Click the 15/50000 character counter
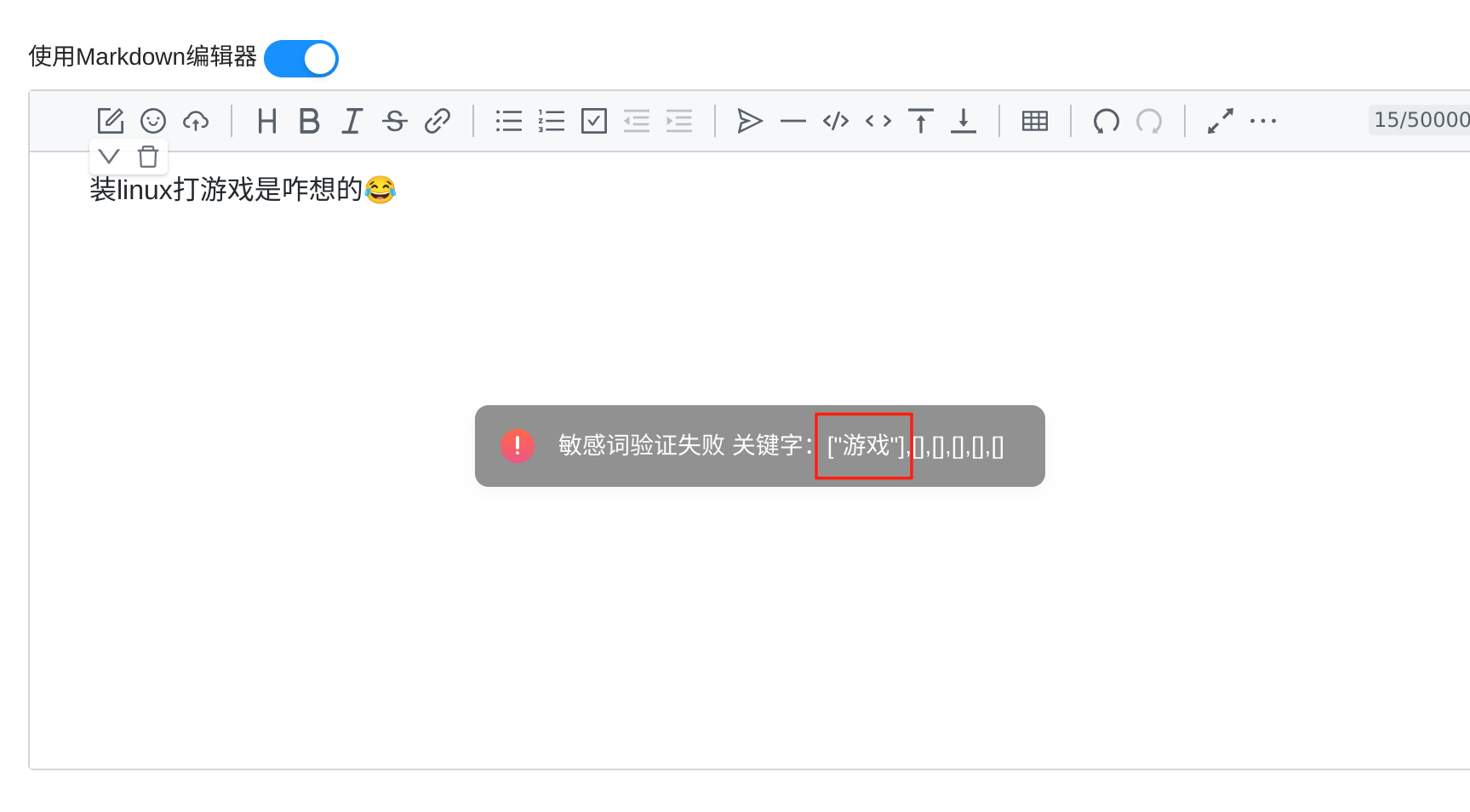 coord(1420,120)
